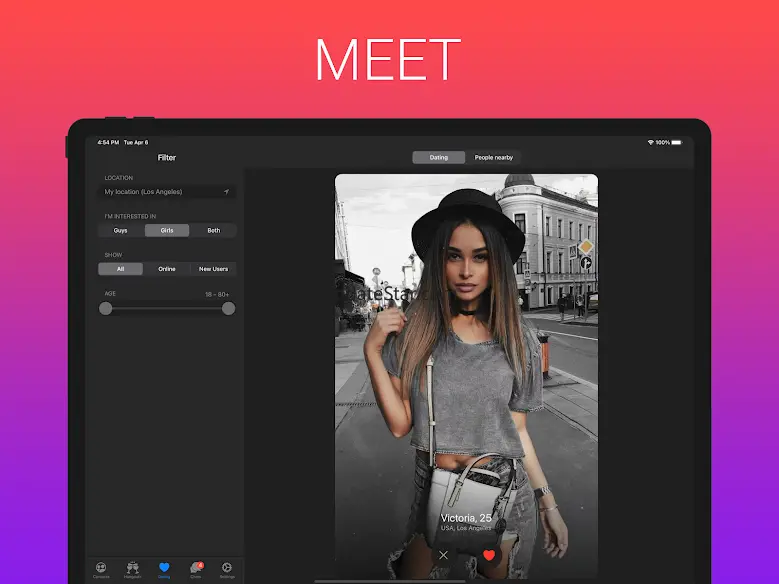779x584 pixels.
Task: Select Girls in interested-in filter
Action: click(x=167, y=230)
